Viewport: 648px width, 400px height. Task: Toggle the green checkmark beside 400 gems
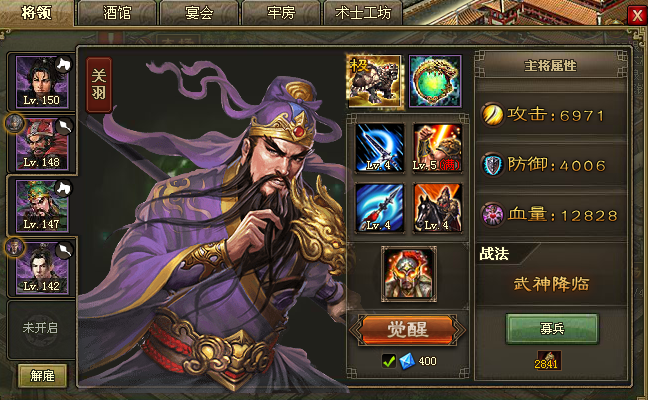(388, 361)
